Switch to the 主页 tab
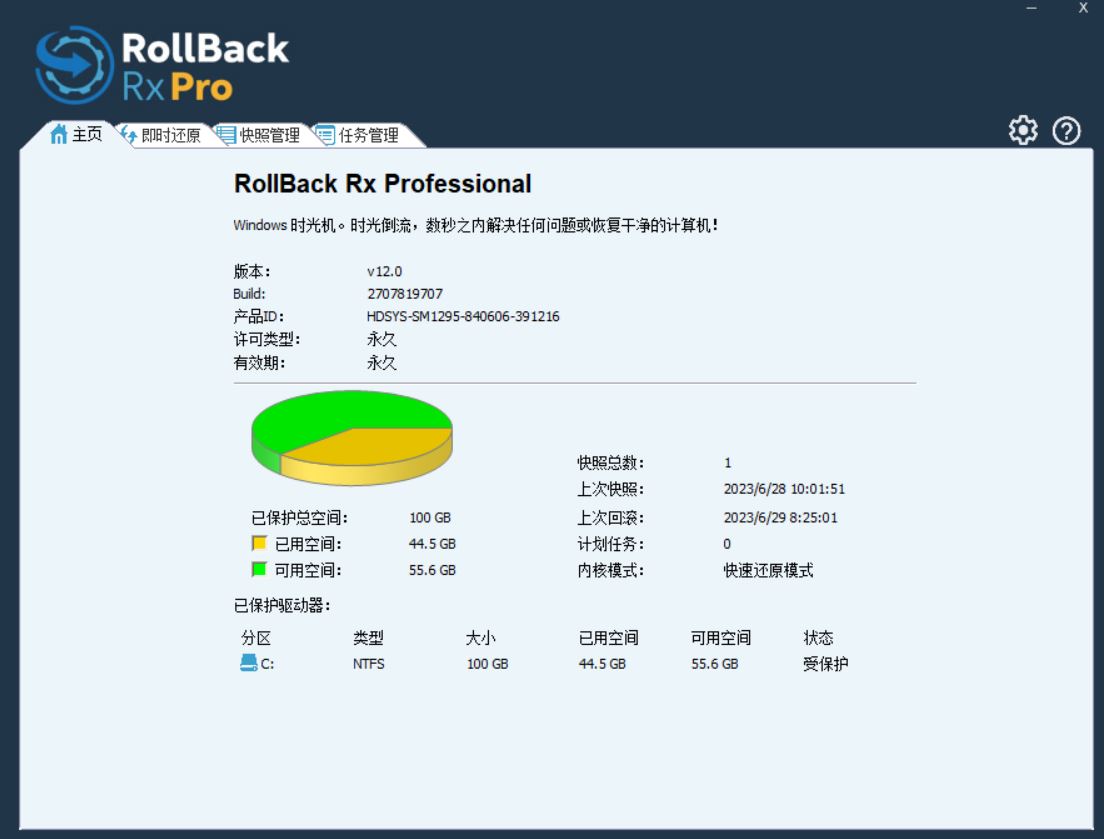 pos(76,134)
